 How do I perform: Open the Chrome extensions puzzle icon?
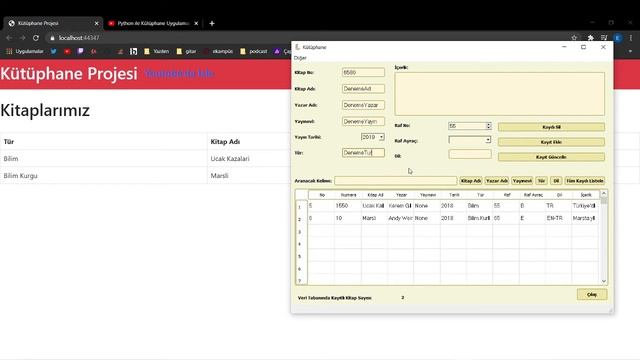point(590,38)
